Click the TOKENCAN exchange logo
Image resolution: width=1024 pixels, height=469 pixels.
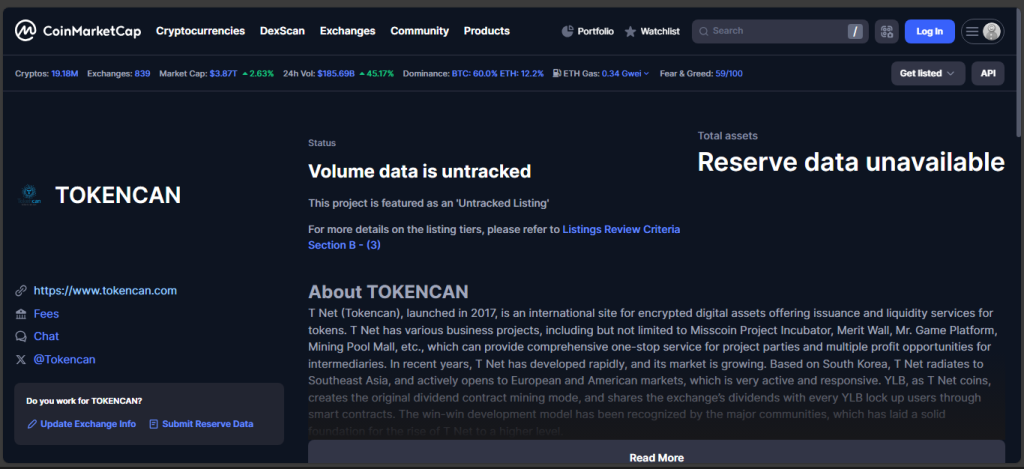[30, 195]
